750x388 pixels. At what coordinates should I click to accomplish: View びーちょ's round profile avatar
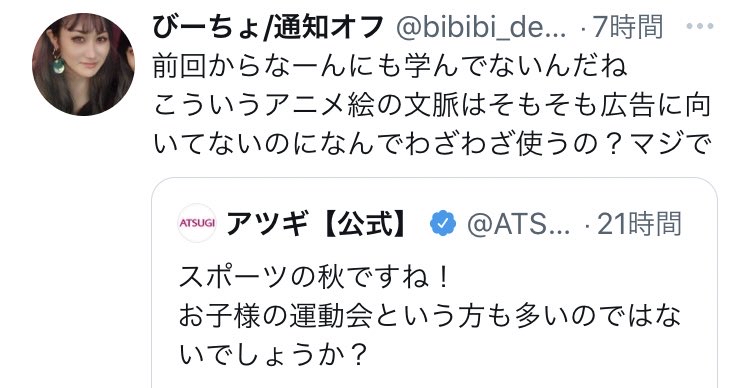click(x=83, y=64)
